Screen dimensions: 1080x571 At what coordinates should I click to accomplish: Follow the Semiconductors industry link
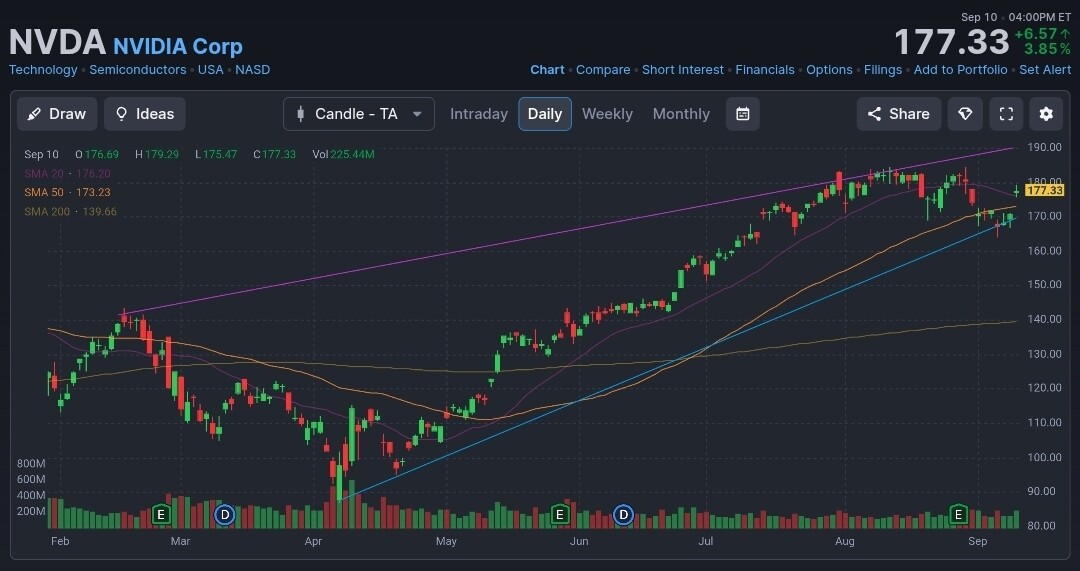[138, 70]
